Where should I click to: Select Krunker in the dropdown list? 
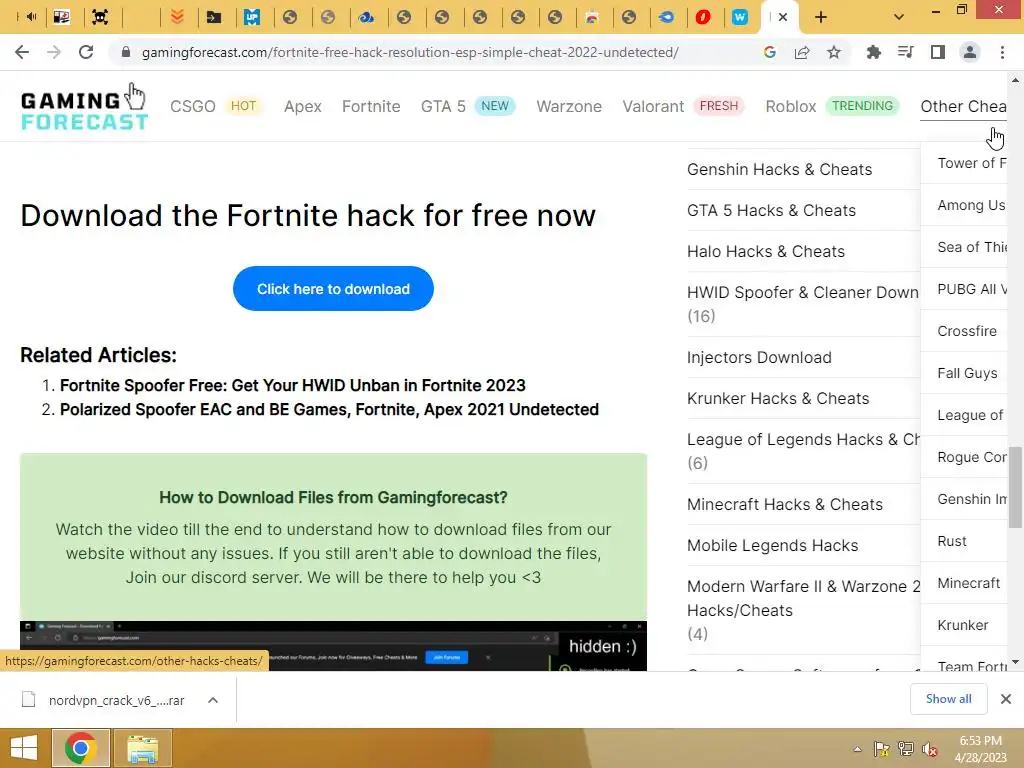pos(963,625)
